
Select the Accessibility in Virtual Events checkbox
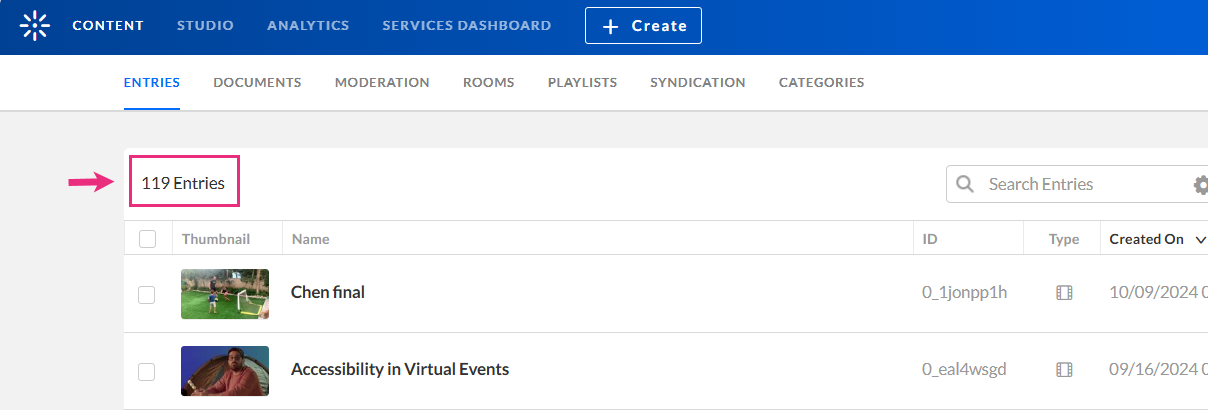(147, 371)
